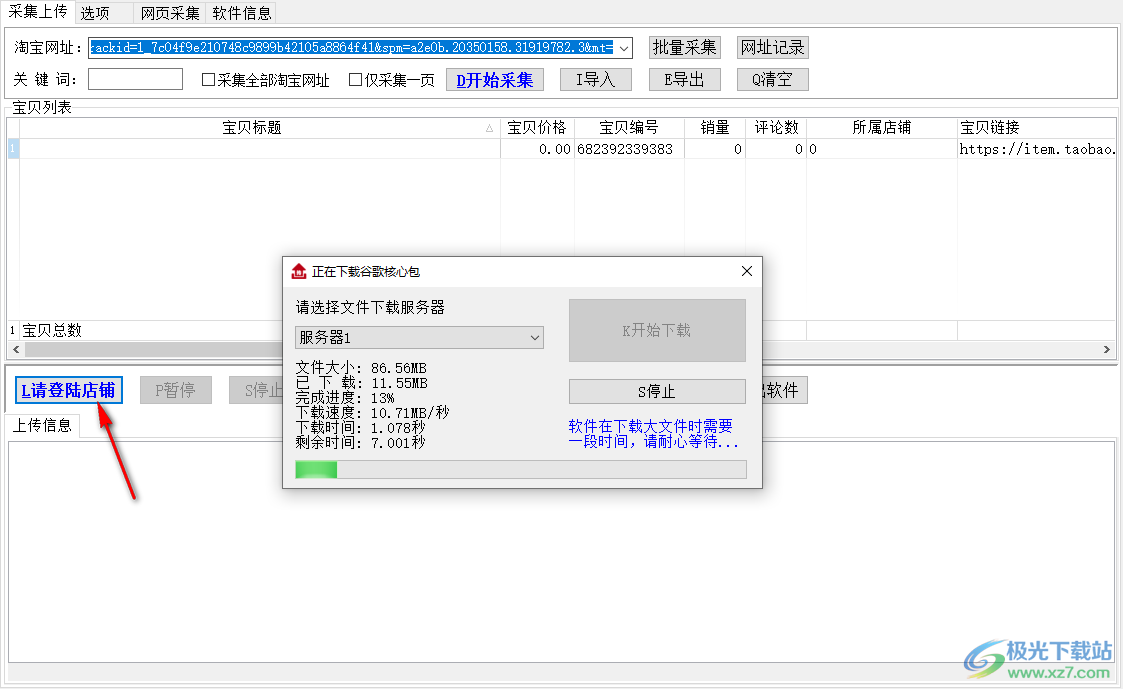Sort by 评论数 column header

(776, 127)
